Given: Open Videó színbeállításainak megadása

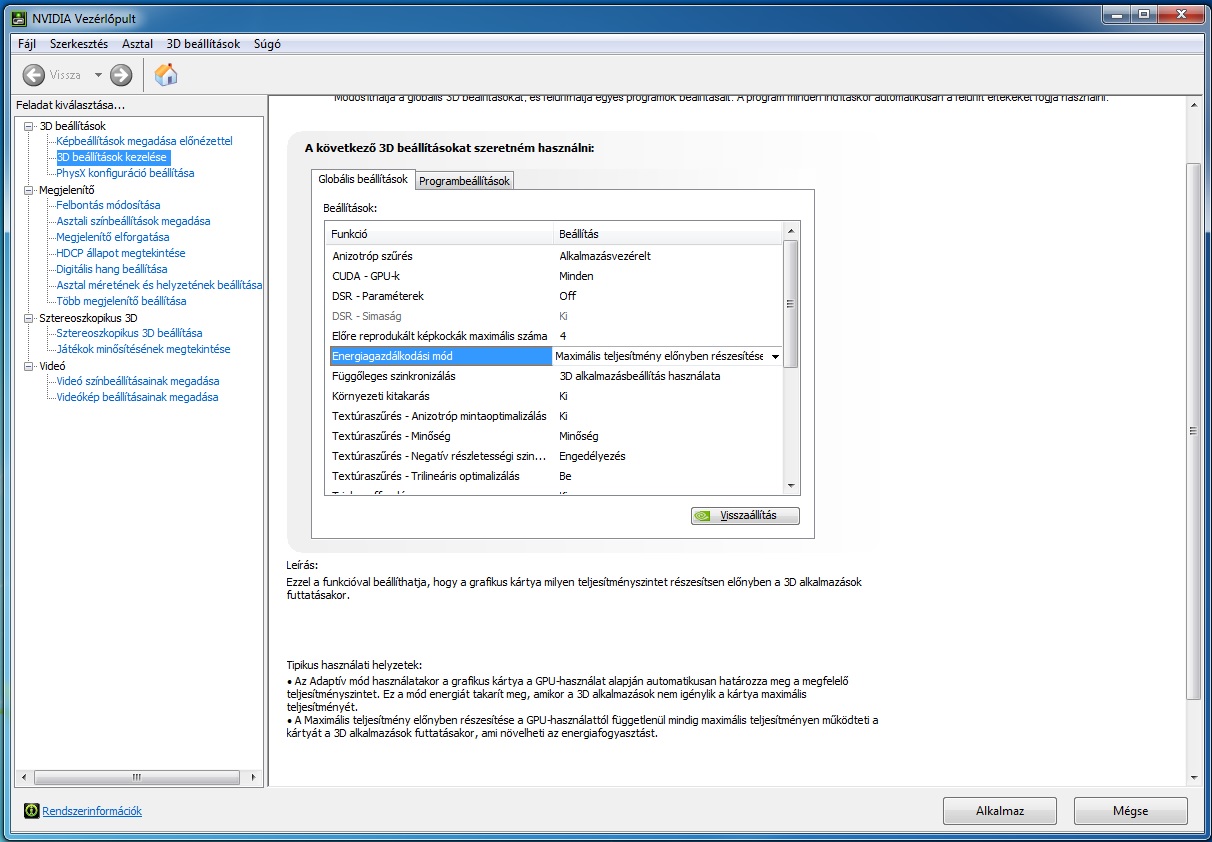Looking at the screenshot, I should (138, 381).
